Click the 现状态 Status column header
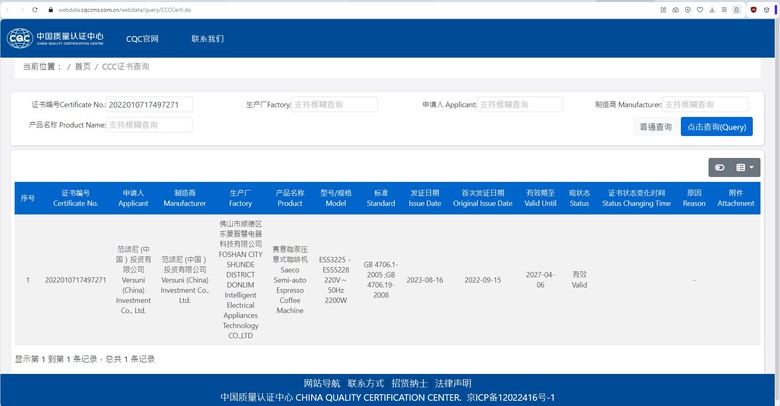 click(x=579, y=198)
